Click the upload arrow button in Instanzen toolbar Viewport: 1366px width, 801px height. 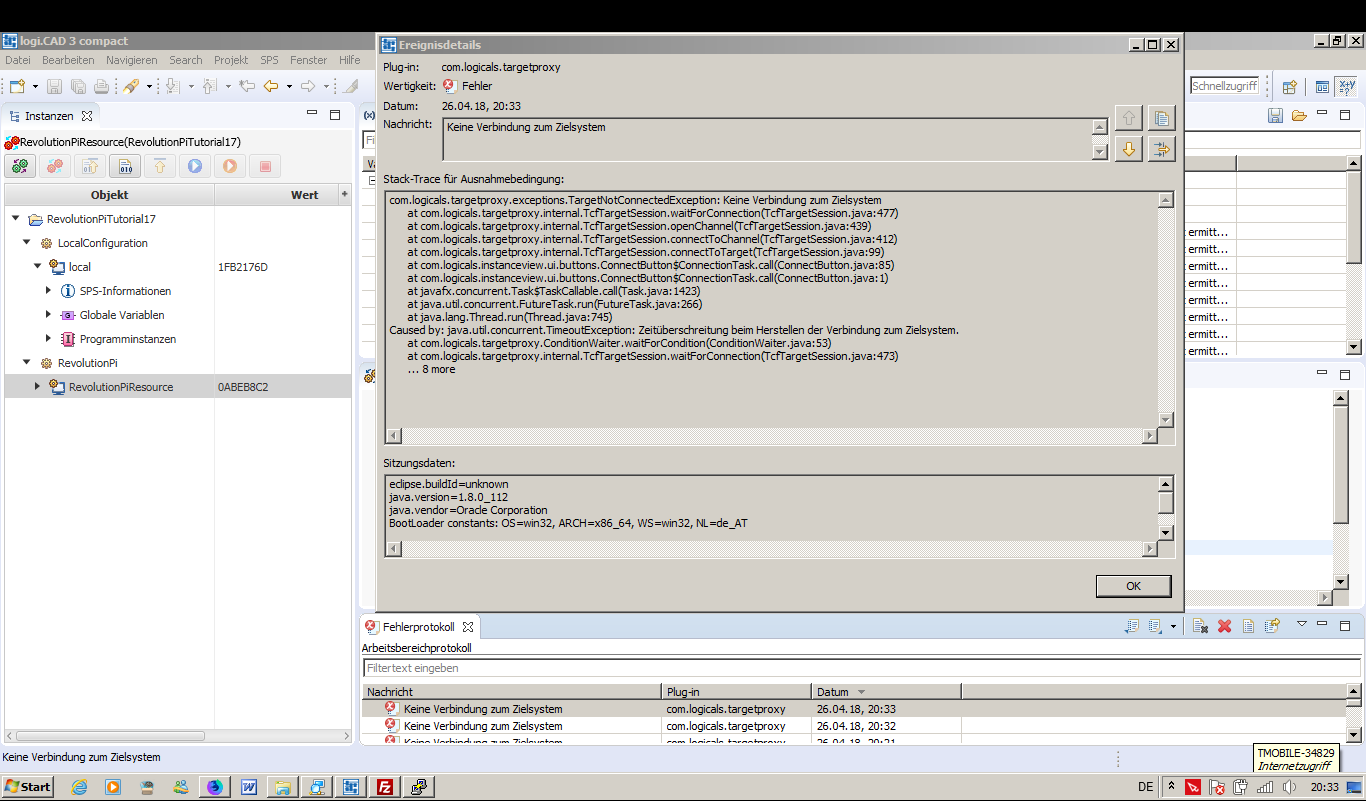pos(160,166)
